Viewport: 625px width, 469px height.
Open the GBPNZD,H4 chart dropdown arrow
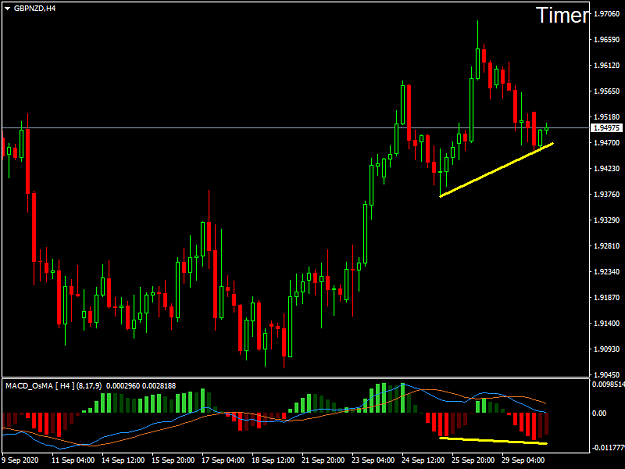point(7,8)
